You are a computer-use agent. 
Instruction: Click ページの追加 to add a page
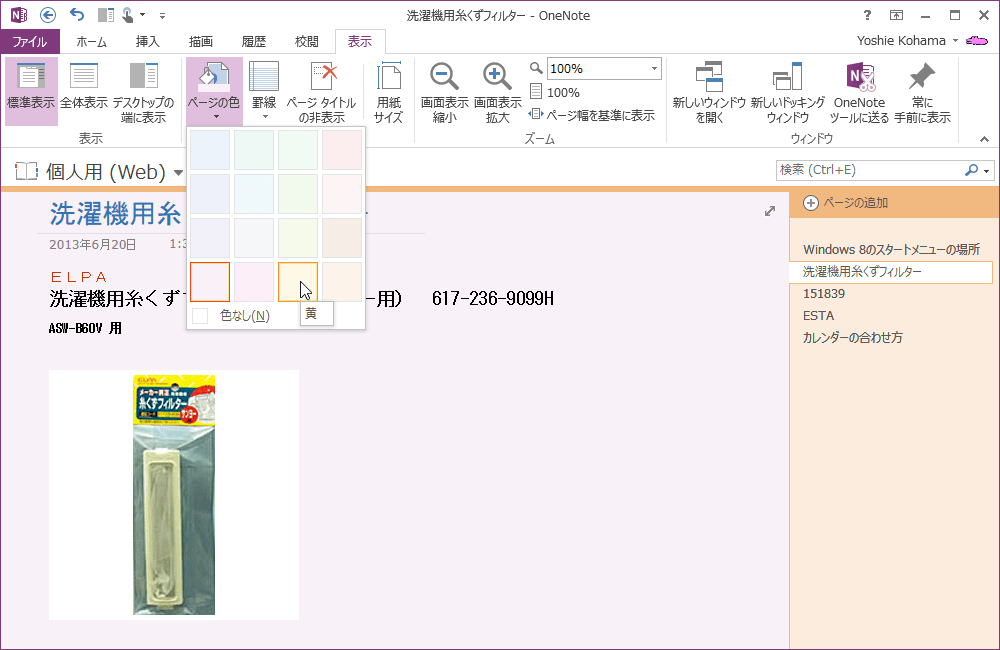[846, 203]
